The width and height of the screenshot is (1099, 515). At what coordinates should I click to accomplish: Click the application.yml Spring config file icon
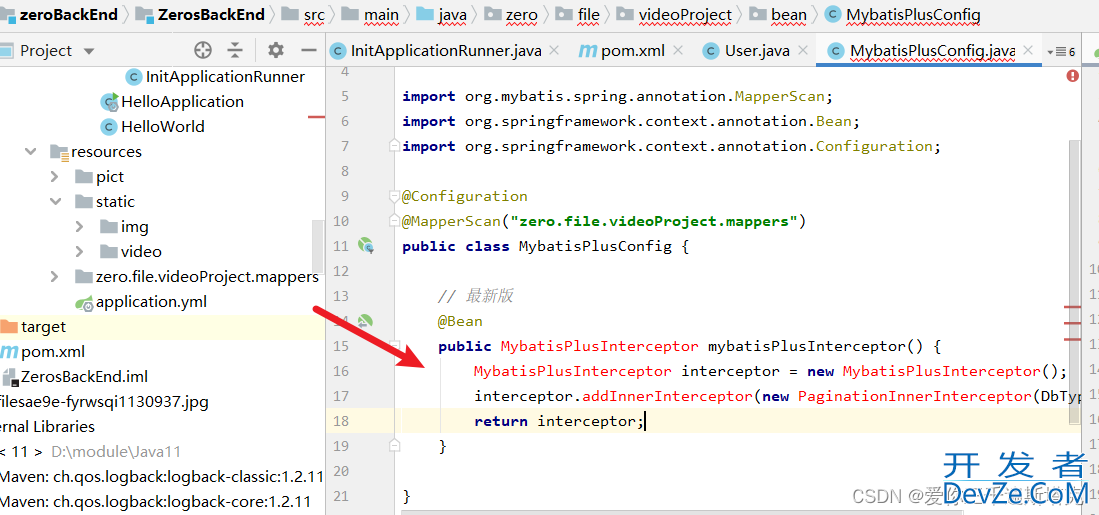pos(84,302)
